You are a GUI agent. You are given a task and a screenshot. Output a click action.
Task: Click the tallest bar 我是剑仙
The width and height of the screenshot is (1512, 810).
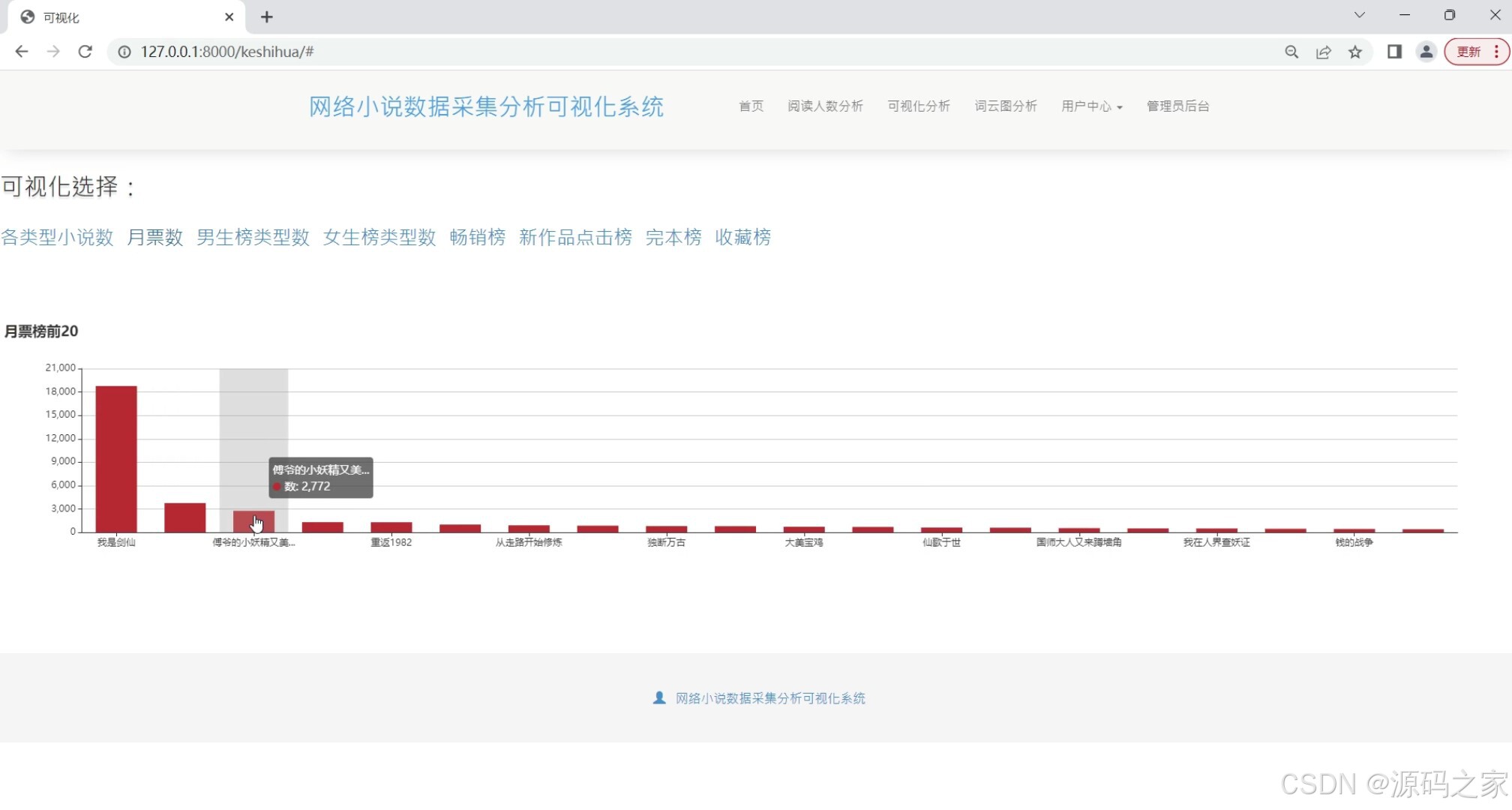(x=116, y=457)
